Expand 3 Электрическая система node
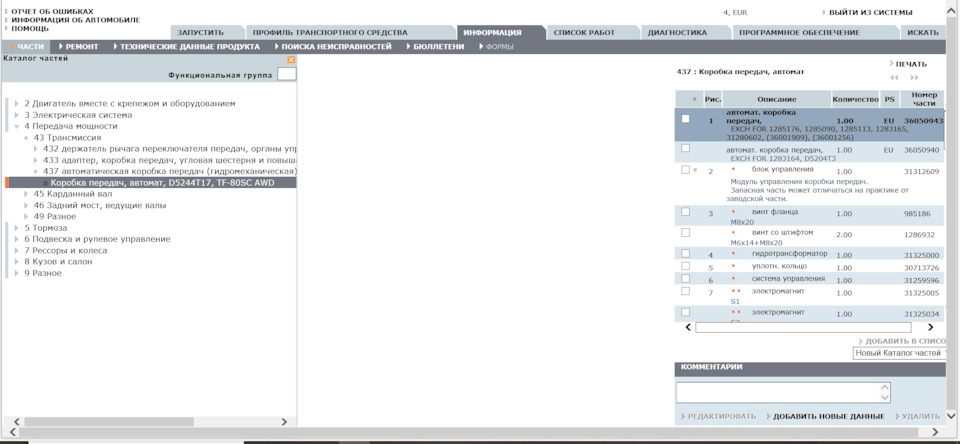960x444 pixels. 17,115
